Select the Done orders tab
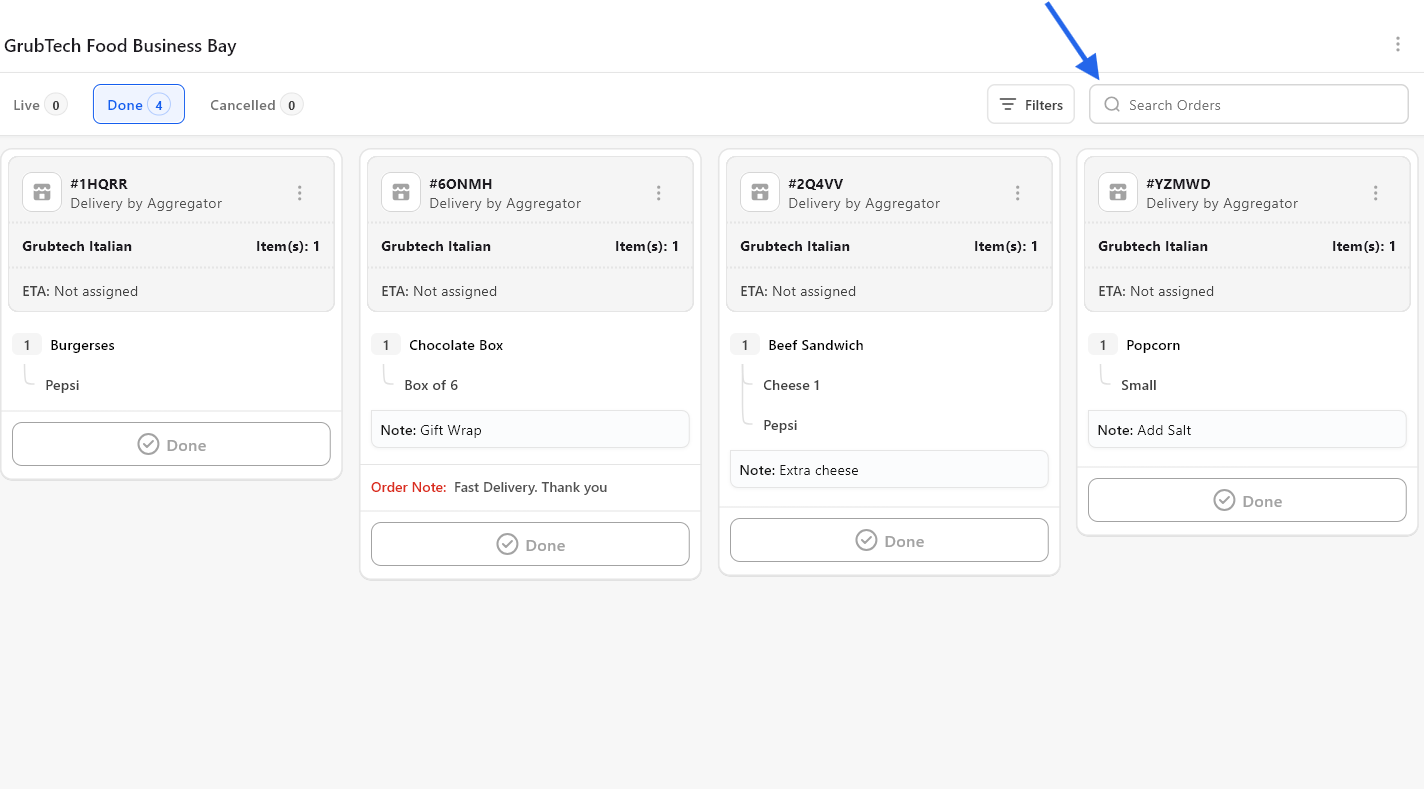The image size is (1424, 789). (139, 105)
